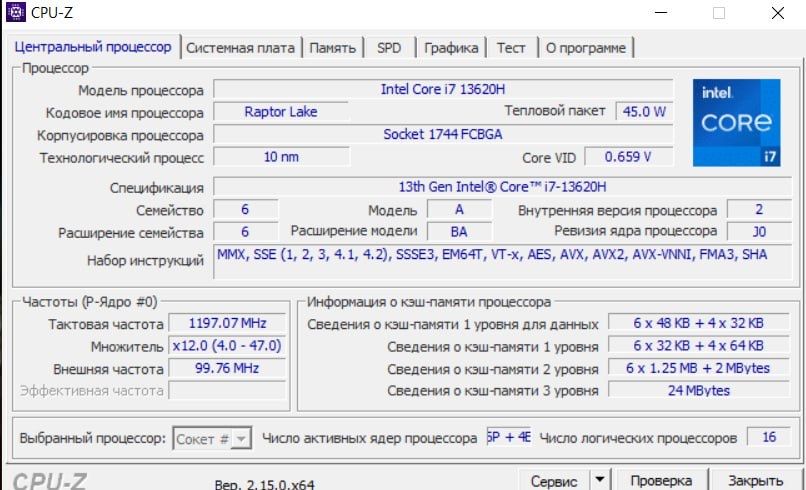
Task: Click the multiplier x12.0 (4.0 - 47.0)
Action: (x=227, y=346)
